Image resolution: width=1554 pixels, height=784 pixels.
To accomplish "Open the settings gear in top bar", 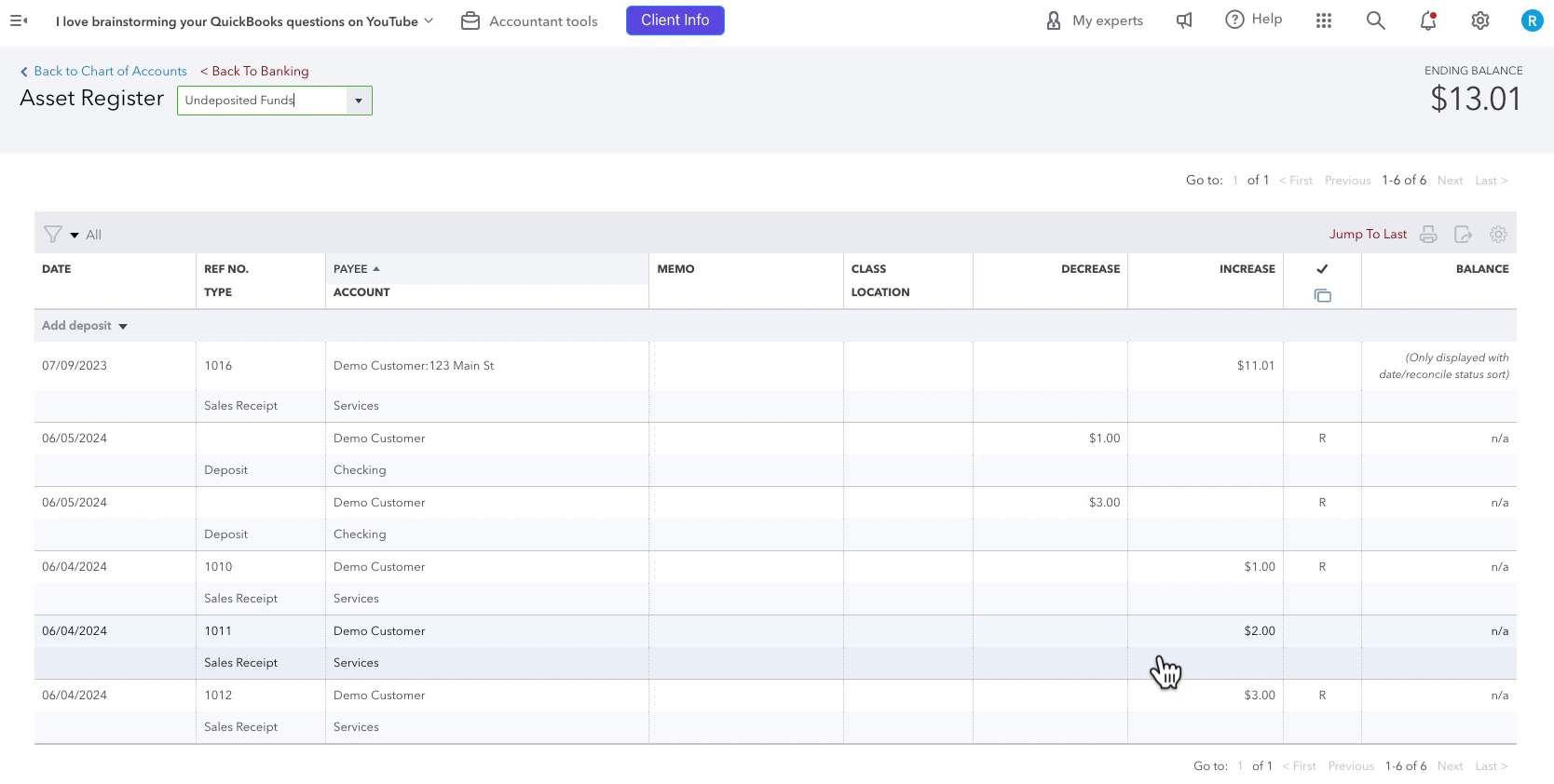I will tap(1480, 20).
